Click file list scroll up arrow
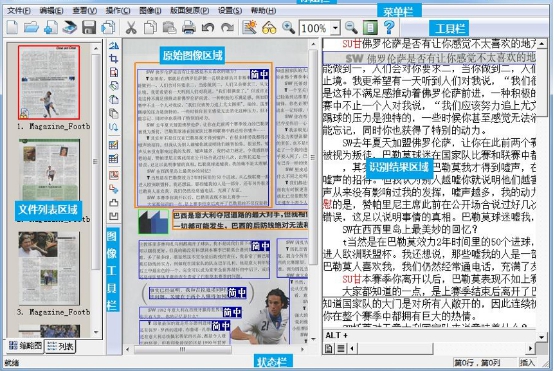Screen dimensions: 554x371 (x=96, y=48)
